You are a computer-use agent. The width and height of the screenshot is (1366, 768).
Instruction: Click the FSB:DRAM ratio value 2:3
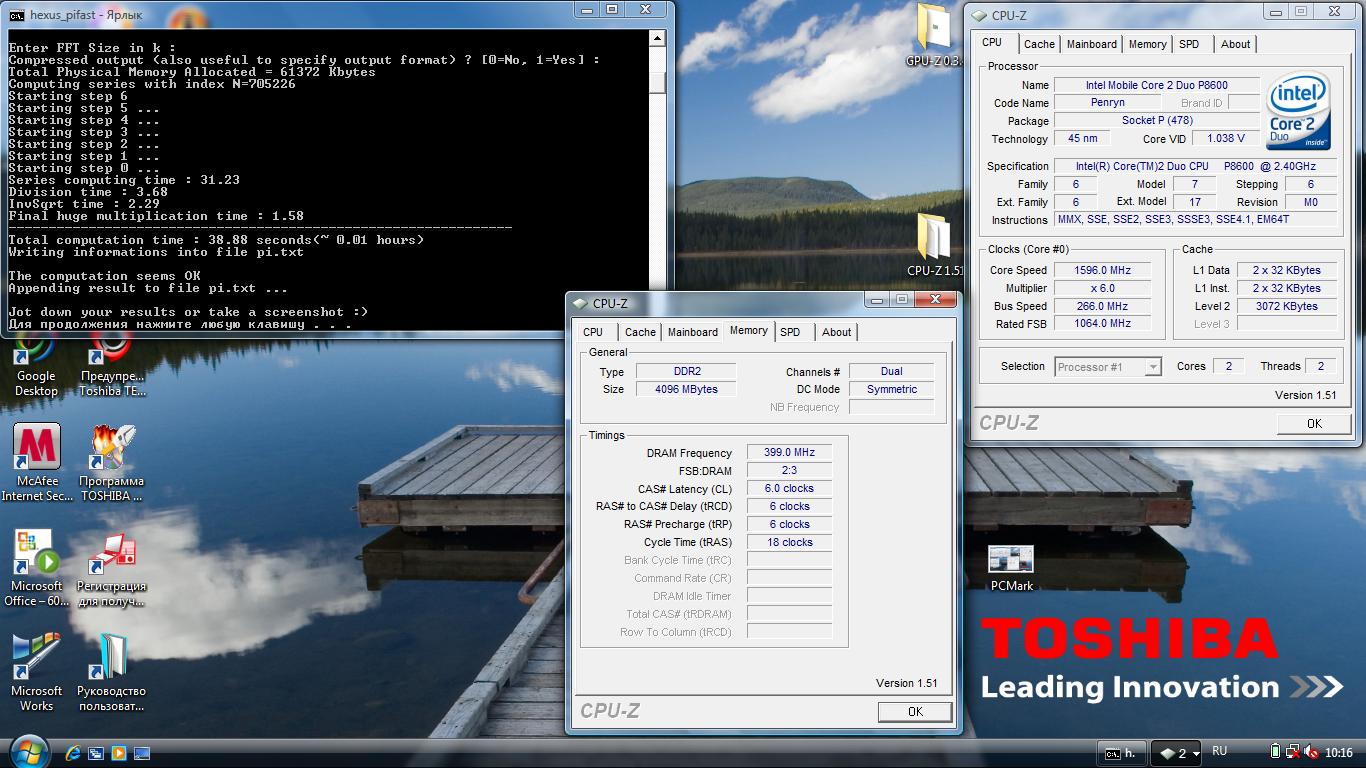789,471
